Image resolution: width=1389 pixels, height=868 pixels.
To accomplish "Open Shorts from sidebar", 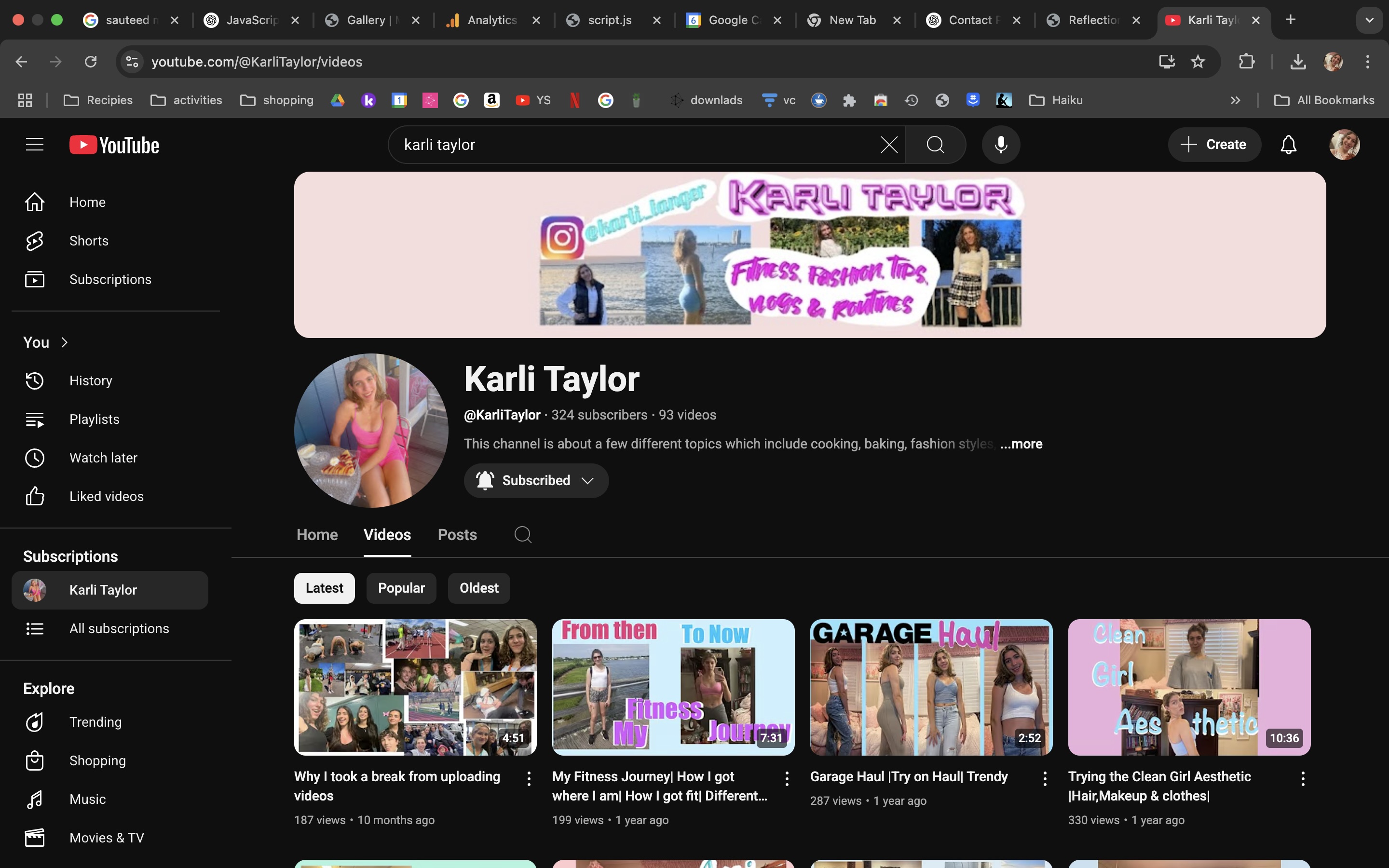I will coord(110,241).
